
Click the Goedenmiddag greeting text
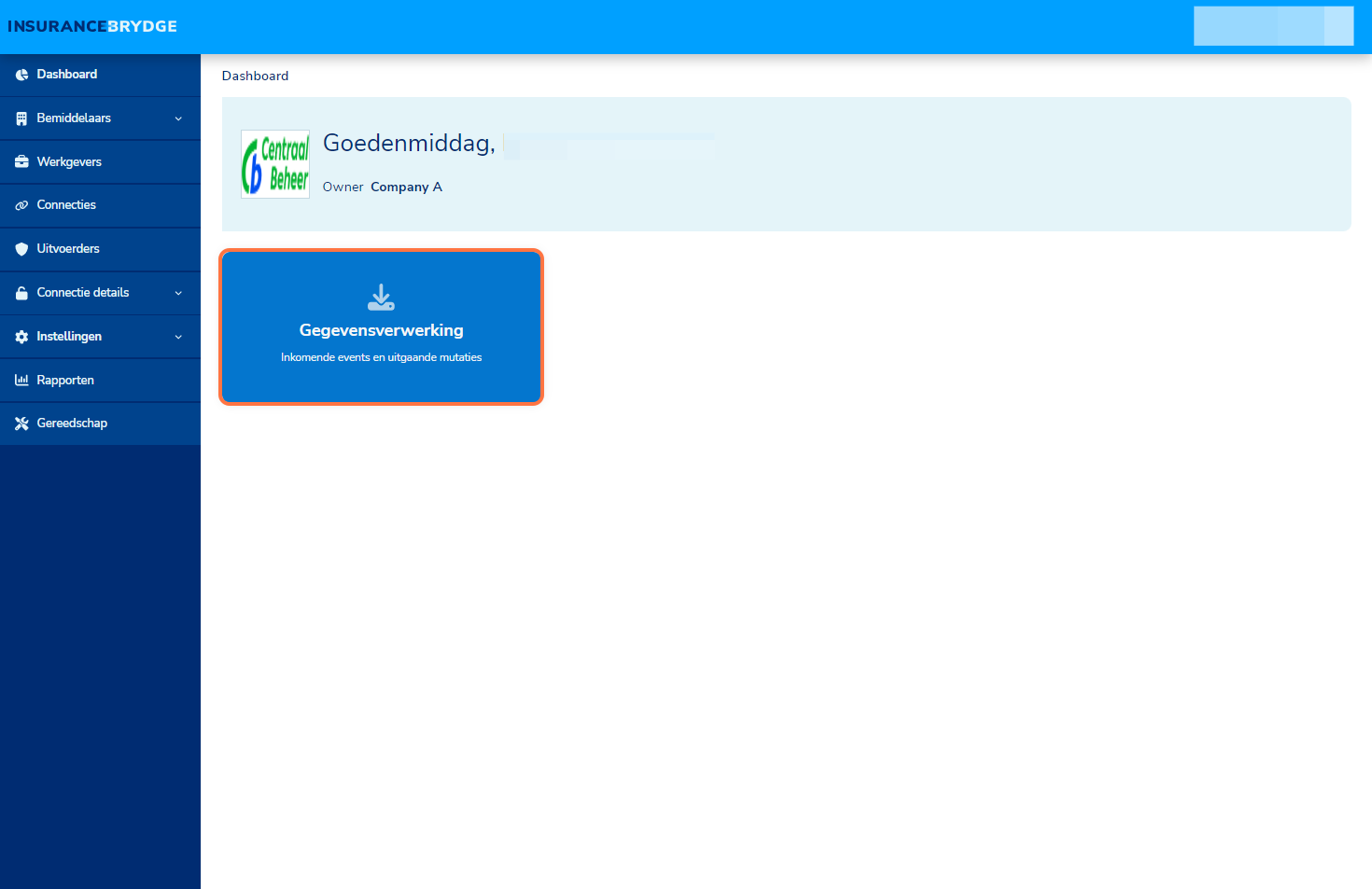[x=409, y=143]
